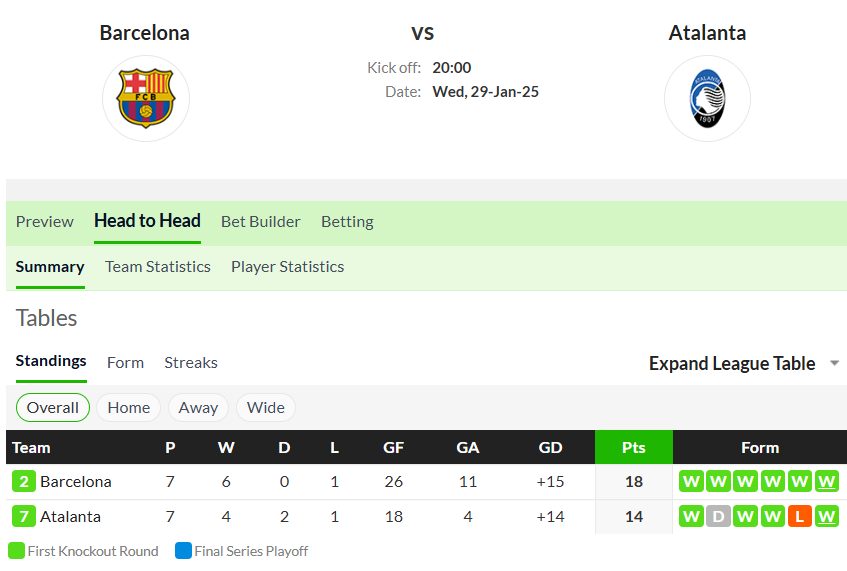This screenshot has height=571, width=847.
Task: Click Atalanta's position 7 badge
Action: click(24, 516)
